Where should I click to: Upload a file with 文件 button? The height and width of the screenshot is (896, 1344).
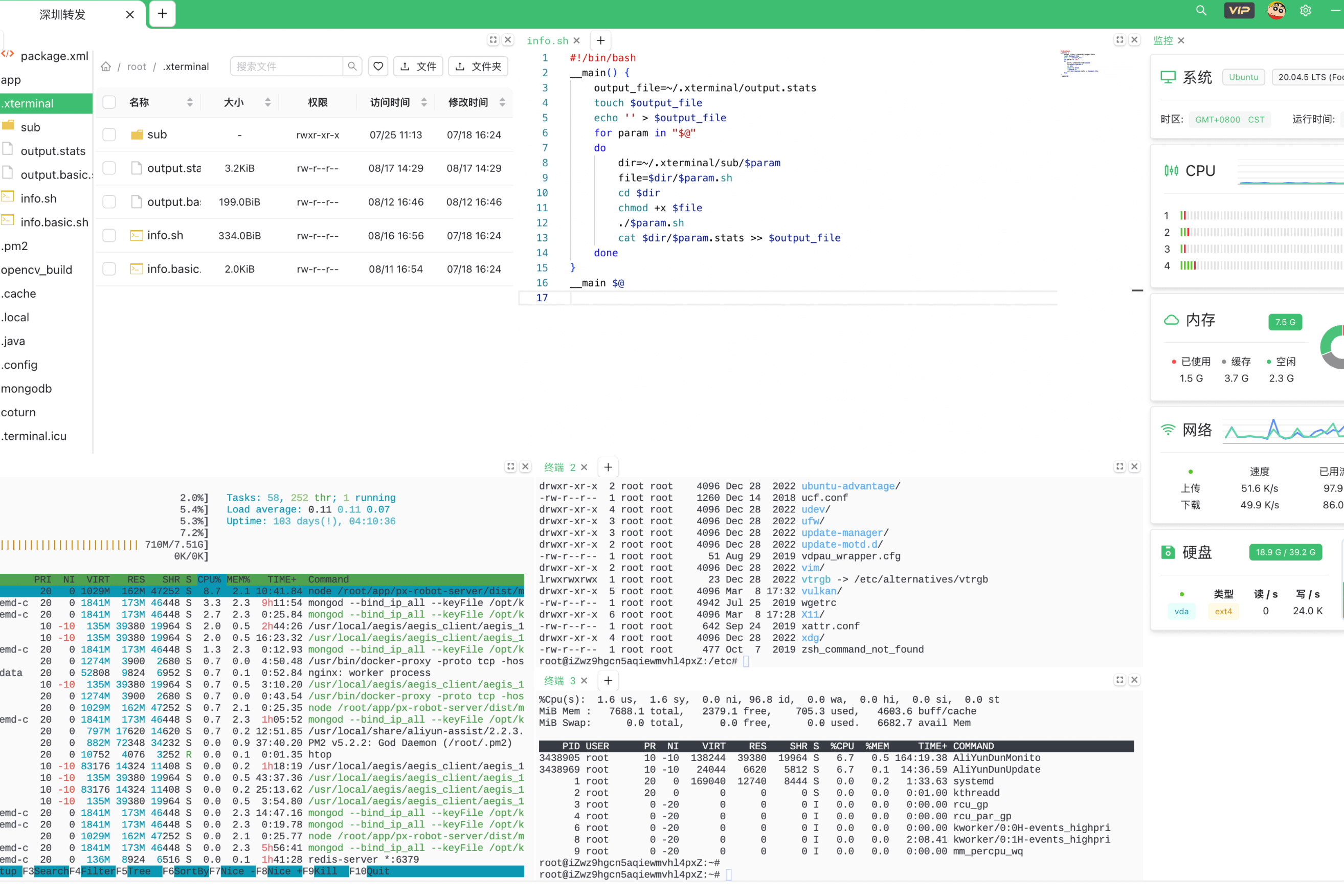418,66
